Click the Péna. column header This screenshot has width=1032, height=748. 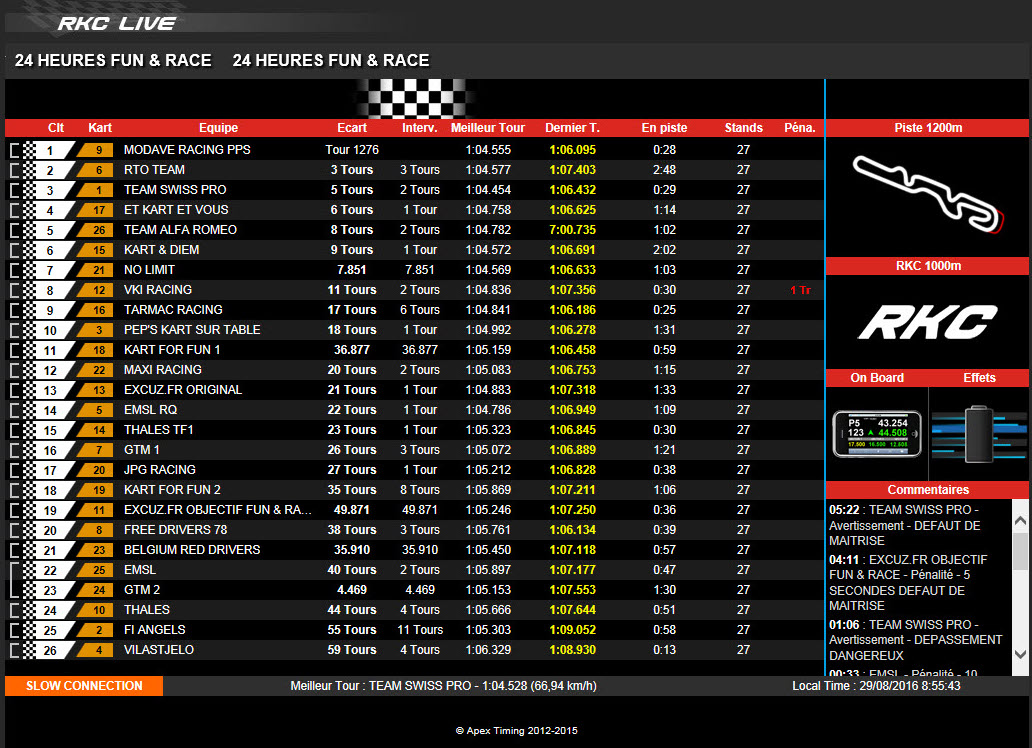coord(800,128)
